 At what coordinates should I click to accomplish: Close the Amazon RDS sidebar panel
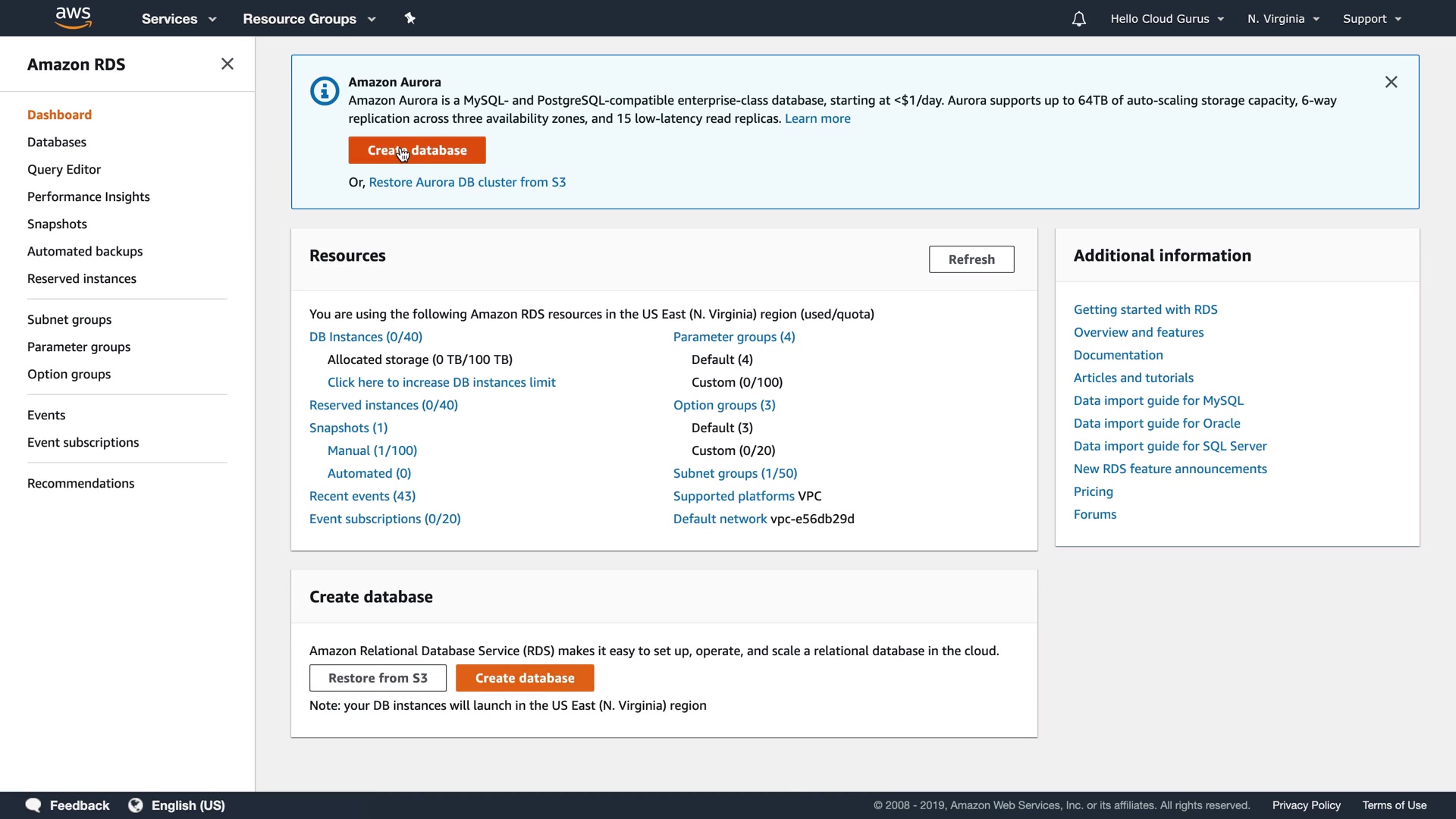point(227,64)
